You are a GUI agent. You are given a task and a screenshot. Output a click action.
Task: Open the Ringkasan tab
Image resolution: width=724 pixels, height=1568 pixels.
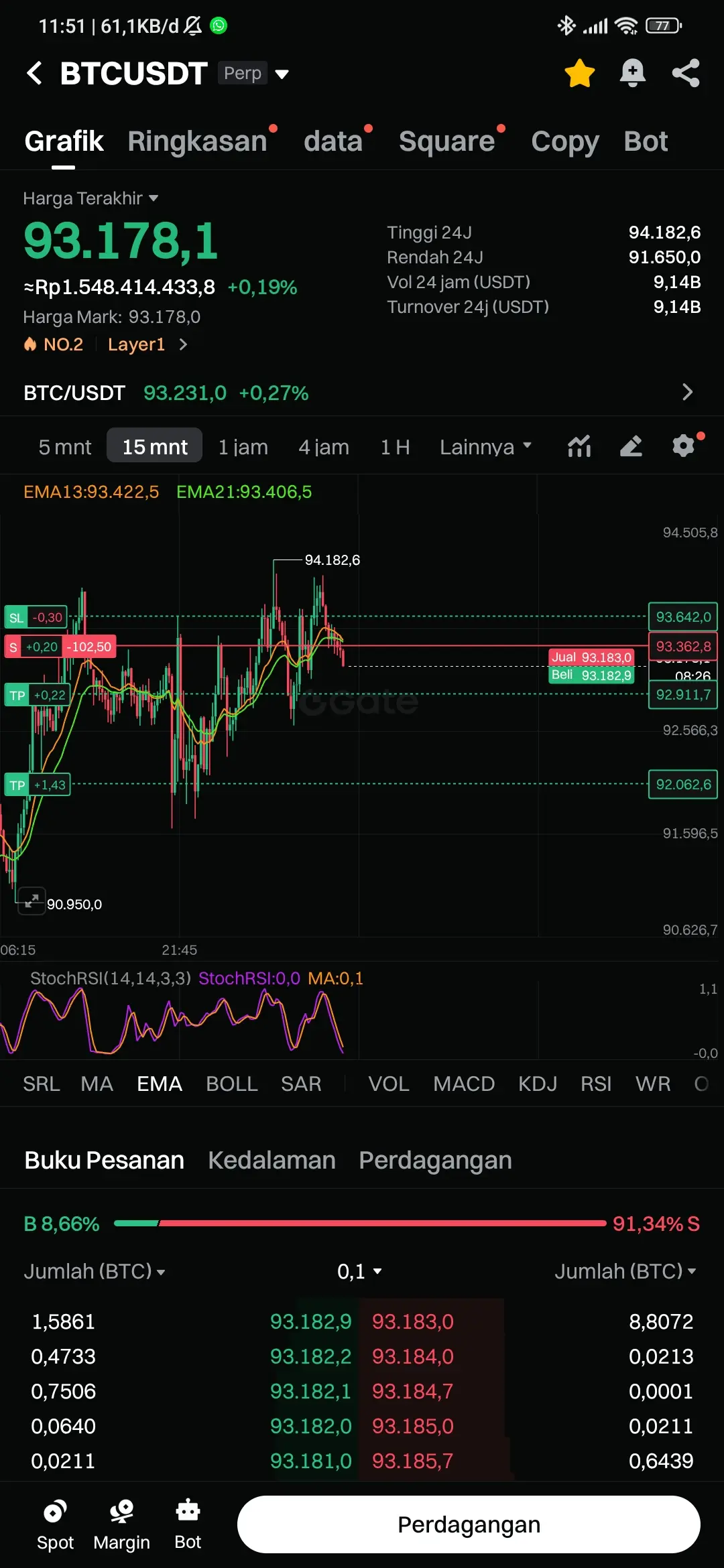pyautogui.click(x=198, y=141)
